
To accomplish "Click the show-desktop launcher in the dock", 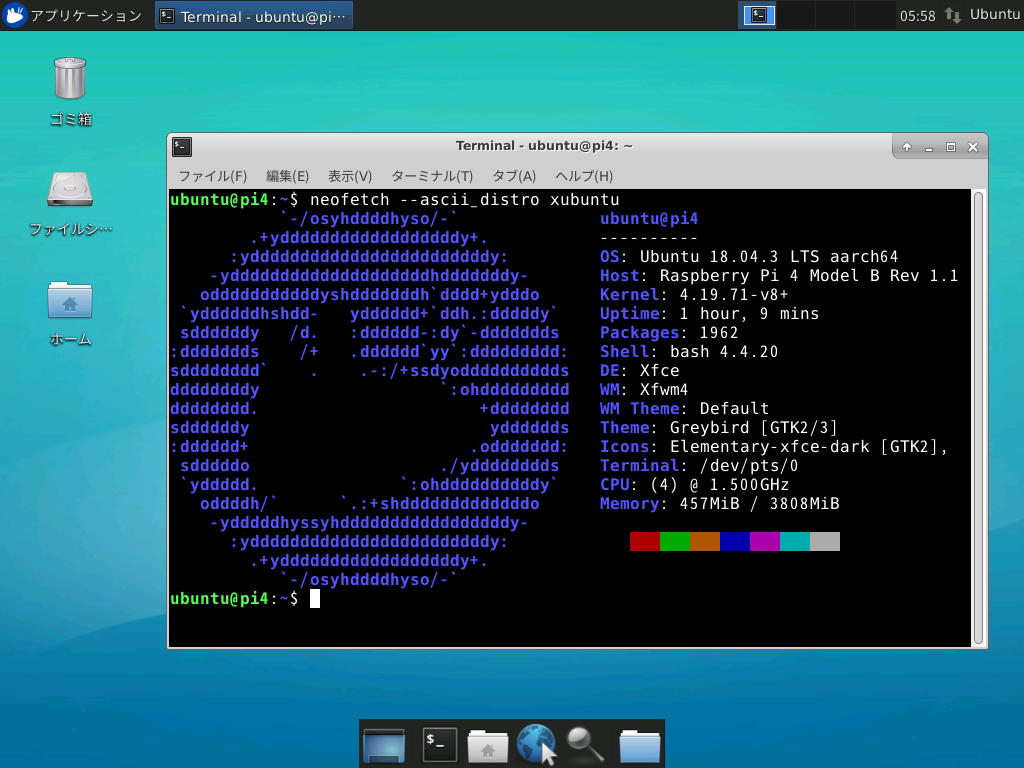I will tap(385, 744).
